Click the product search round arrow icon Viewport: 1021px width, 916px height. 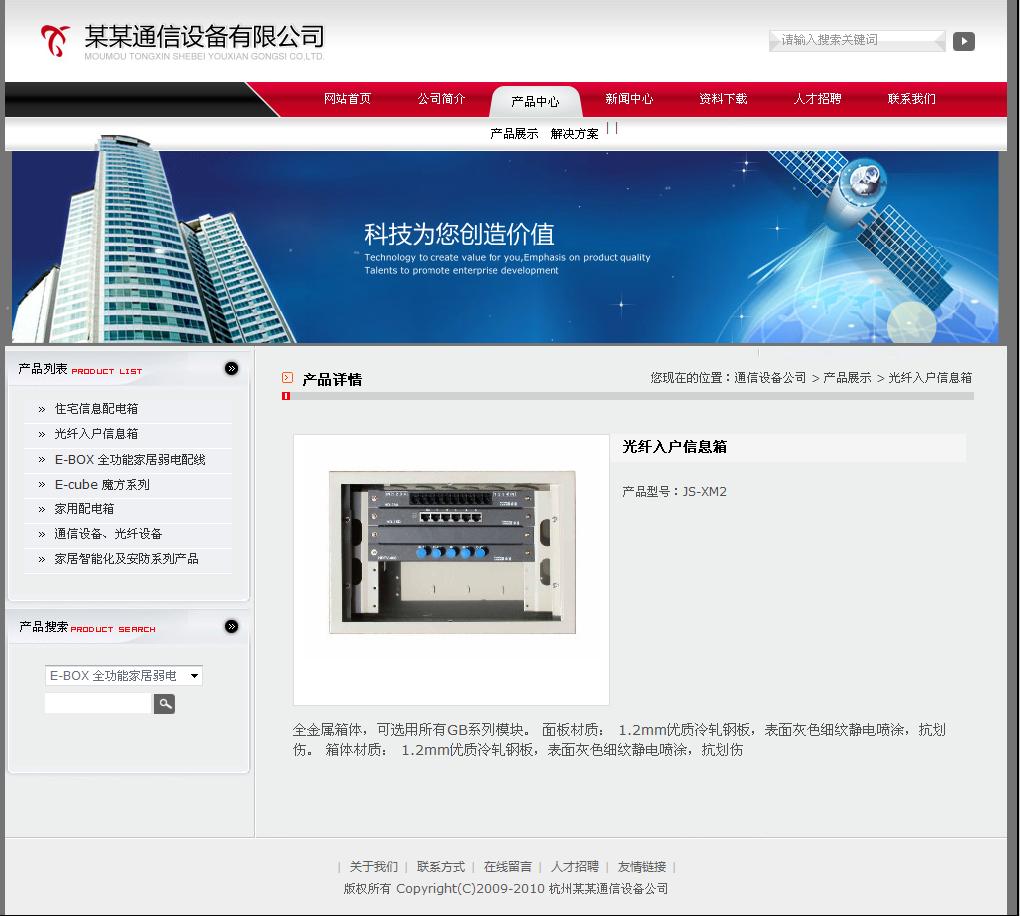coord(232,627)
